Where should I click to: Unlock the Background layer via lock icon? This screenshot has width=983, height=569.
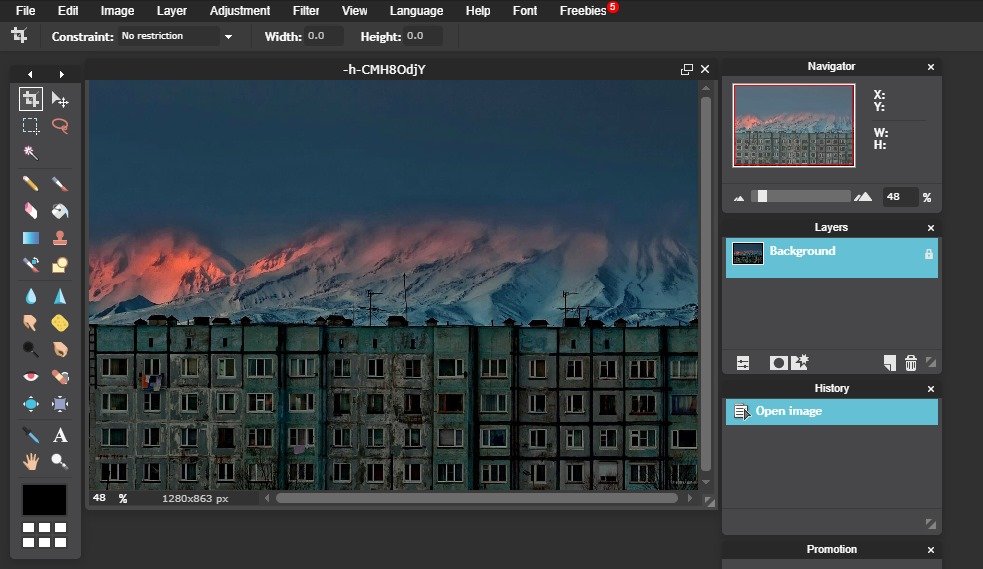coord(928,254)
